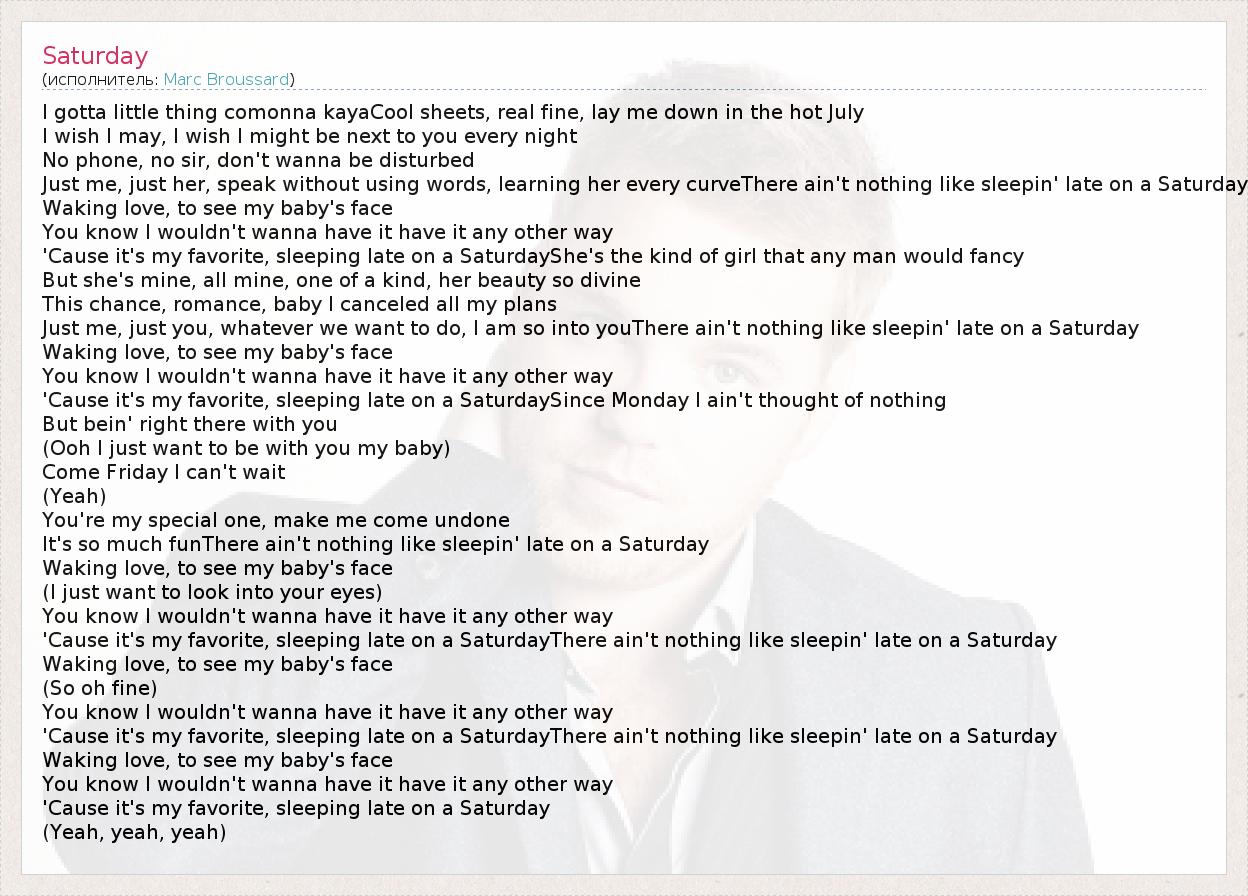Click the Saturday song title heading

[95, 56]
